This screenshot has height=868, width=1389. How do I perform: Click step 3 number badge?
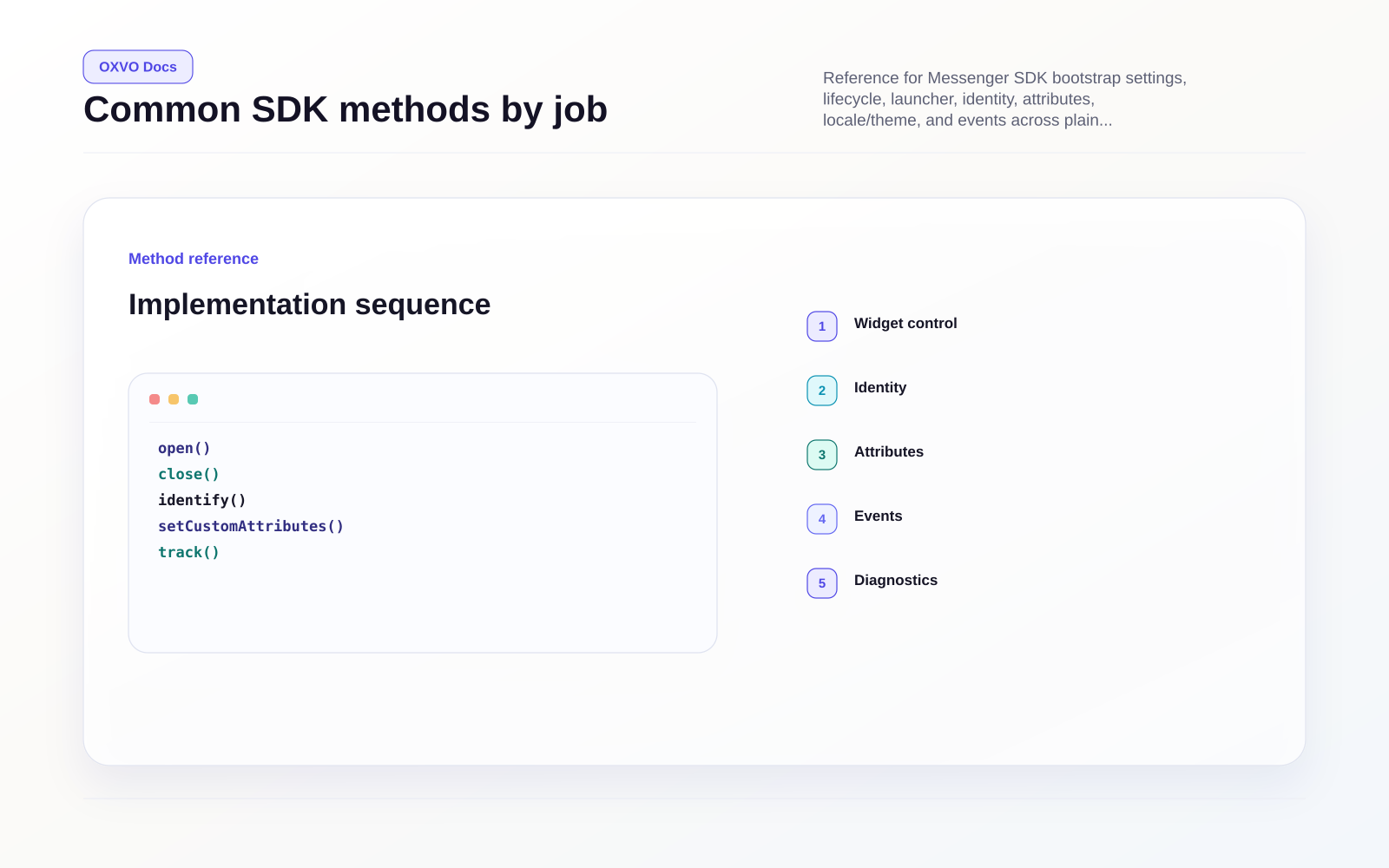822,455
